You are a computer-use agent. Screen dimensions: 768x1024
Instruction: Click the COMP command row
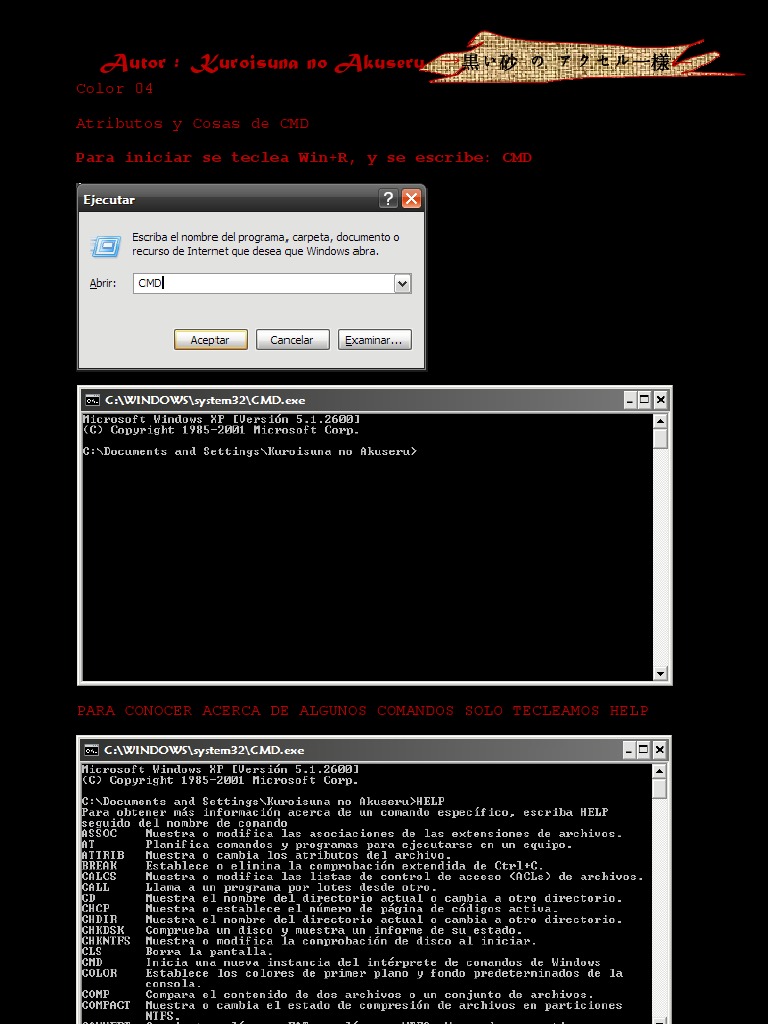pos(338,995)
